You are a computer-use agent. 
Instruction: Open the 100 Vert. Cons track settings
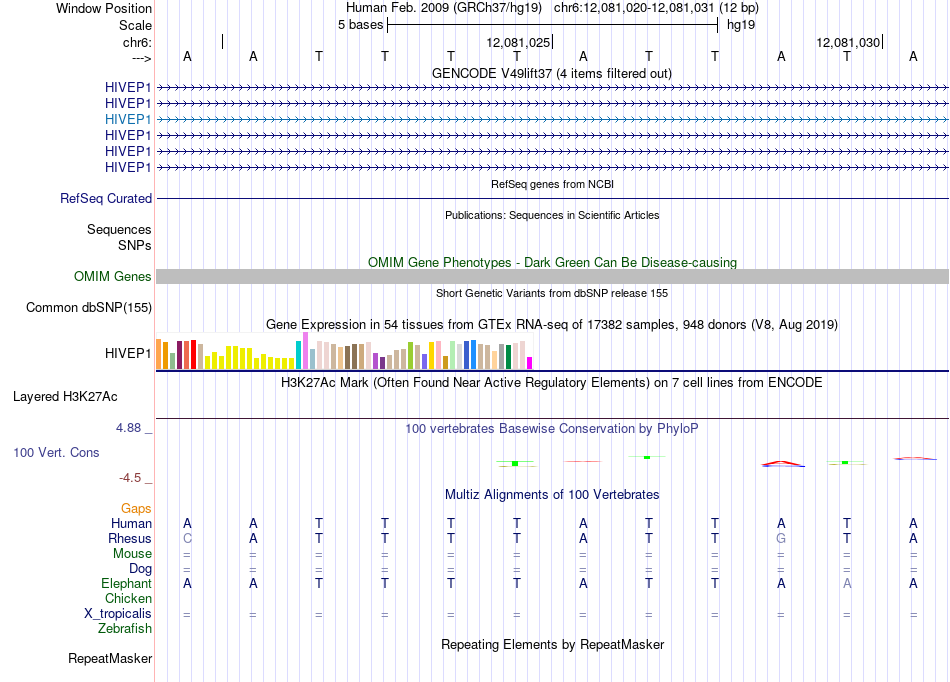click(x=56, y=452)
